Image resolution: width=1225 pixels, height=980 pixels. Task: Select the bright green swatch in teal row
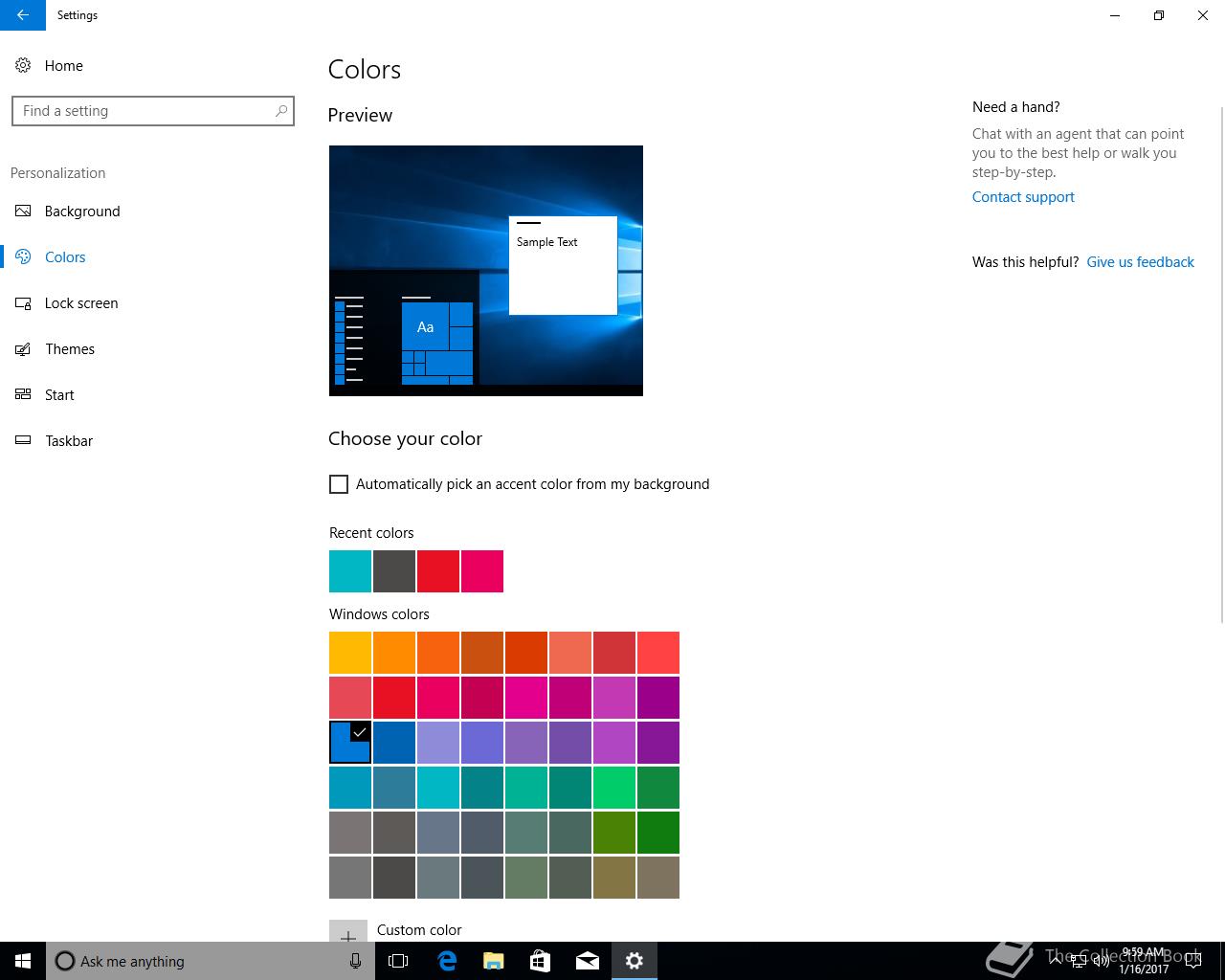pos(614,788)
